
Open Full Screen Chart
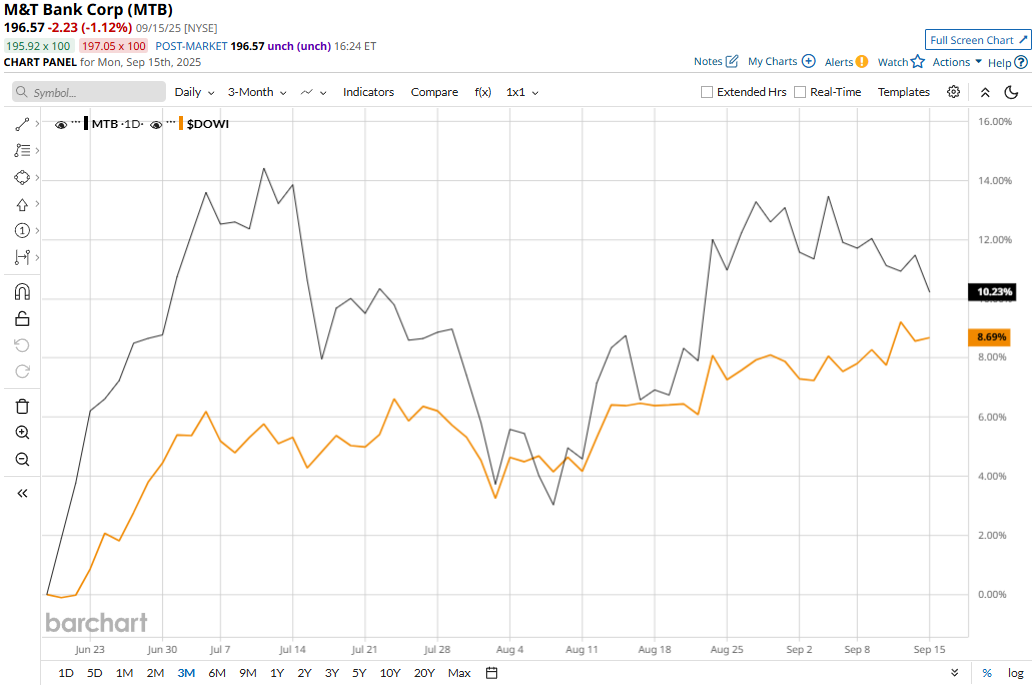point(978,40)
